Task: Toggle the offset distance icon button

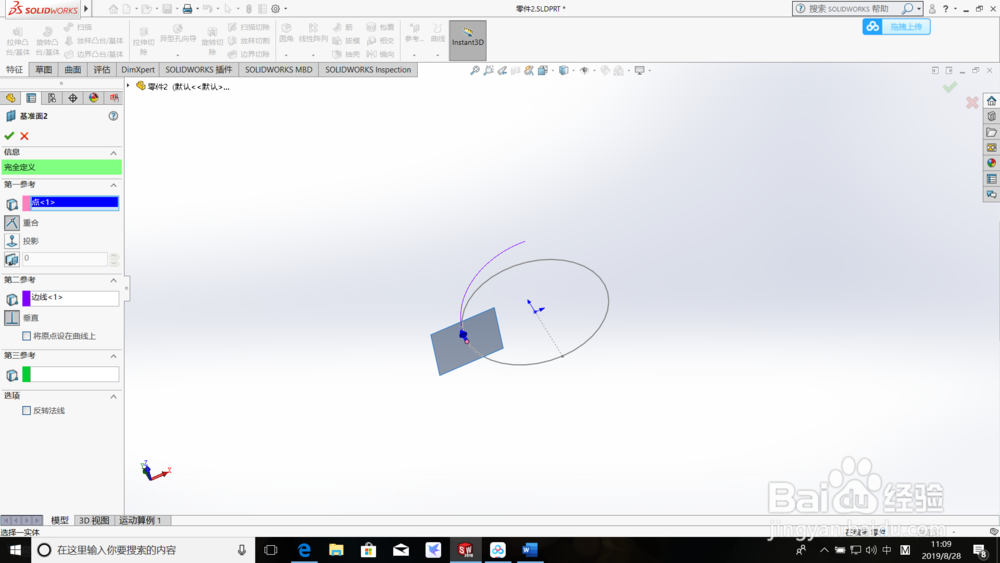Action: pyautogui.click(x=11, y=259)
